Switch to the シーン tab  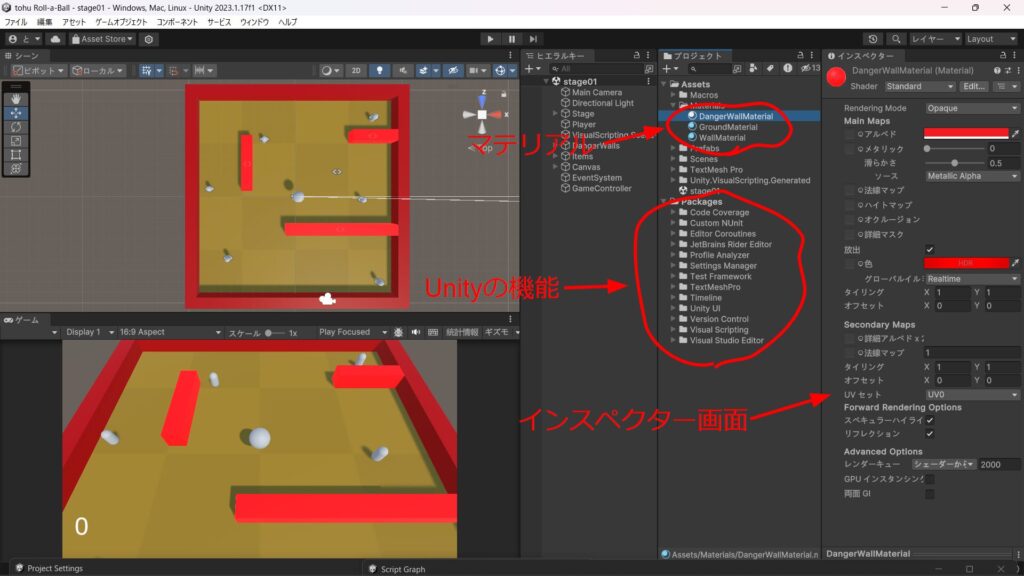pos(22,56)
